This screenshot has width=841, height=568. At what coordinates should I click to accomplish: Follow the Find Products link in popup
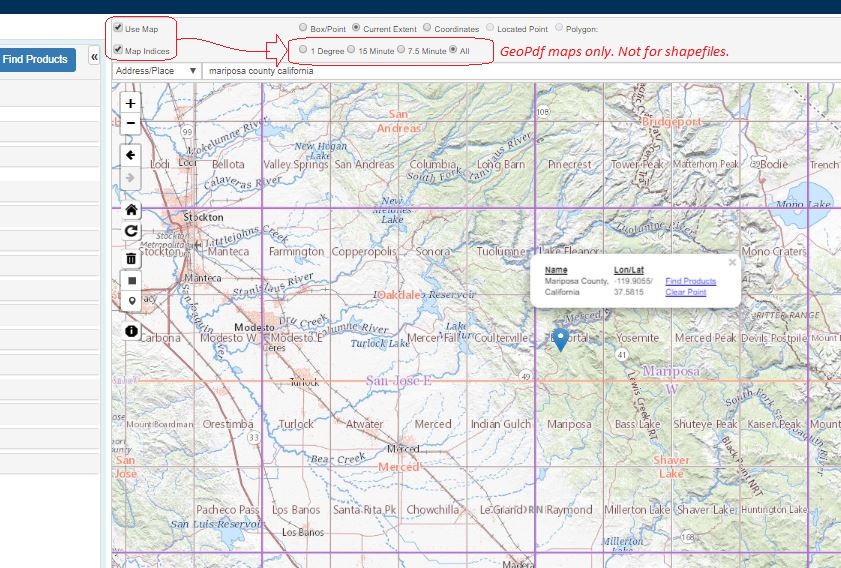[x=690, y=281]
